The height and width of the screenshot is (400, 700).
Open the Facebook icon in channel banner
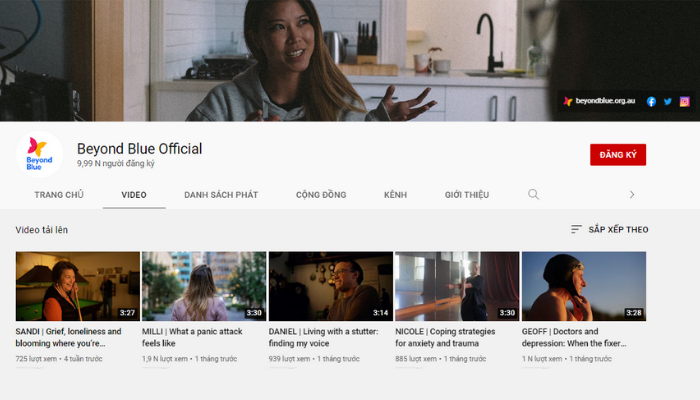click(651, 101)
